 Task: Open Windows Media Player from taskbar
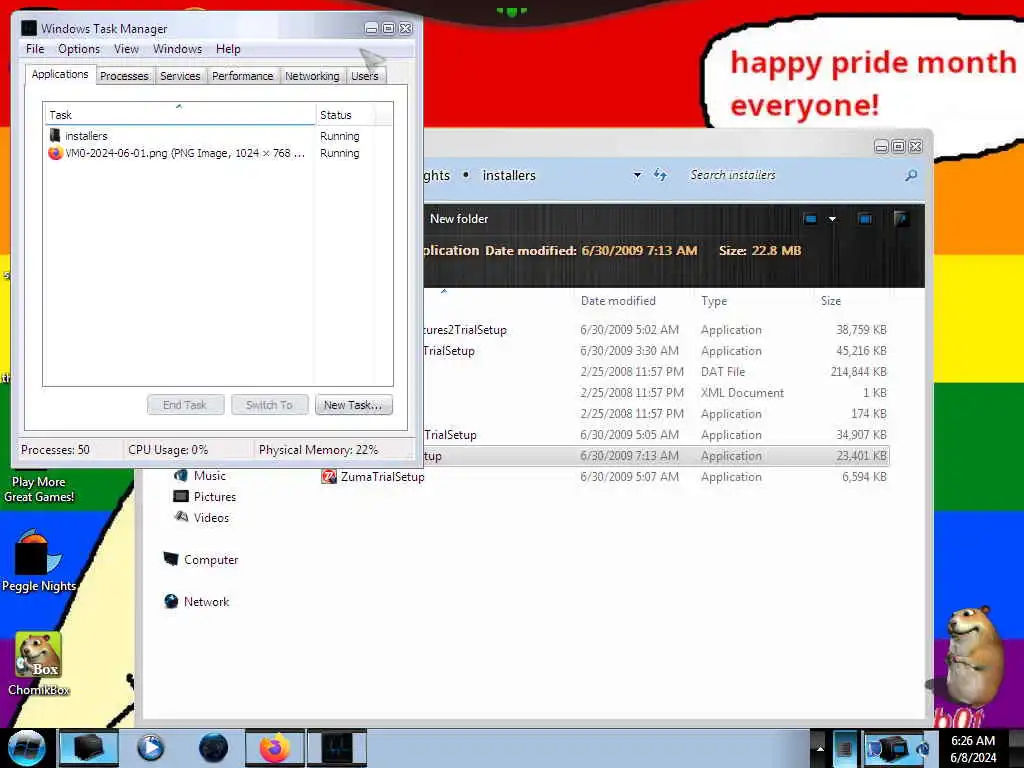pos(150,748)
